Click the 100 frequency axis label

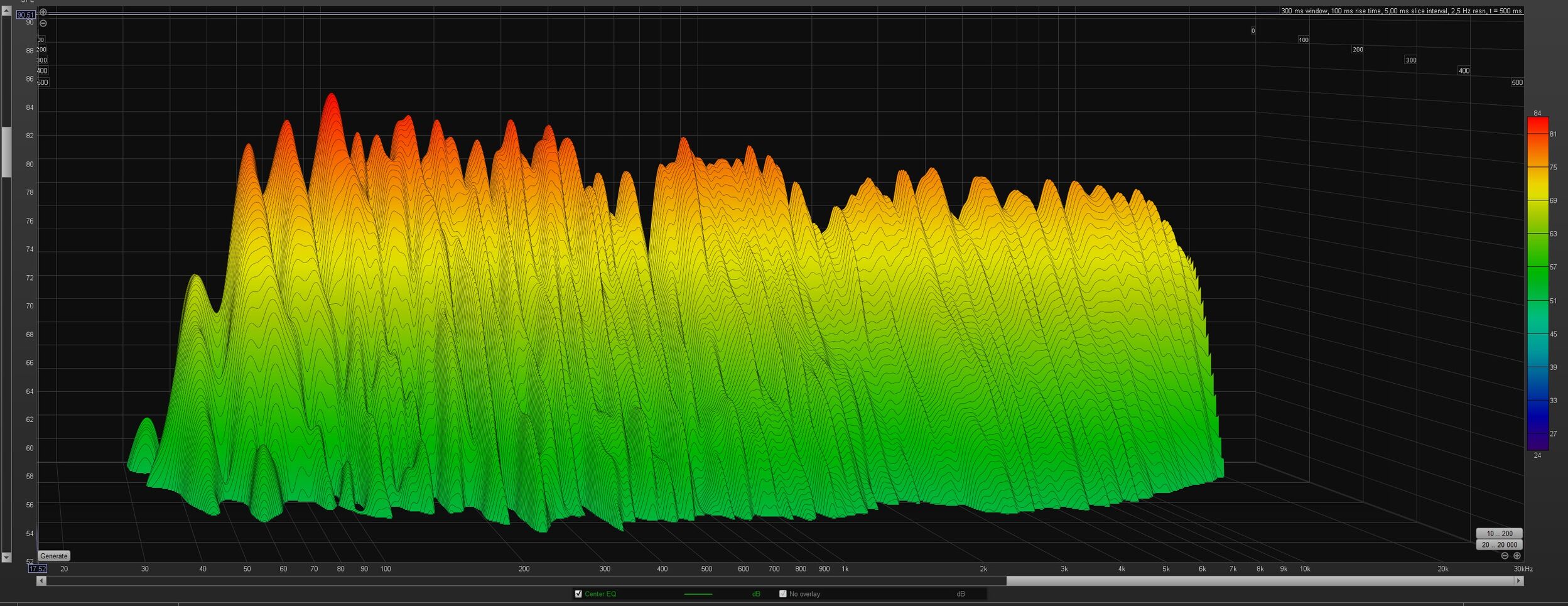coord(386,569)
